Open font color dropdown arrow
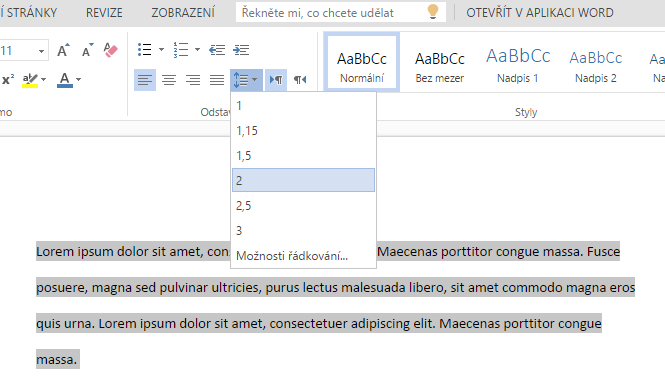This screenshot has height=391, width=665. pyautogui.click(x=78, y=80)
